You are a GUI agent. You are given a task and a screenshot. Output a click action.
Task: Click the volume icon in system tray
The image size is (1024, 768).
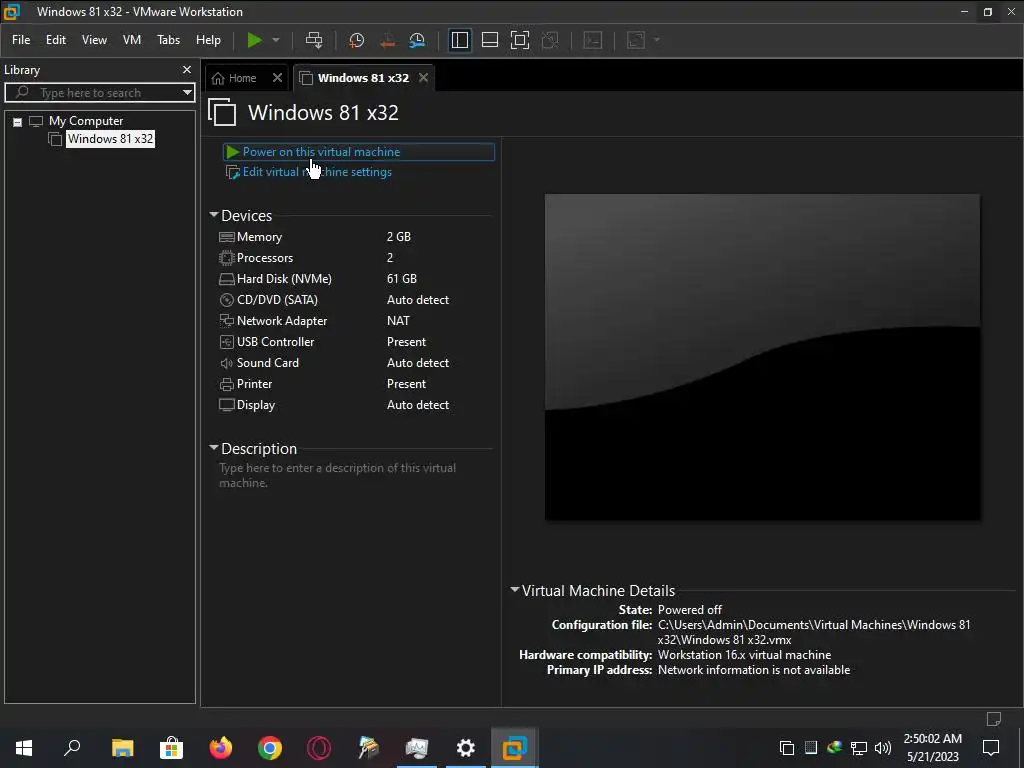click(883, 748)
